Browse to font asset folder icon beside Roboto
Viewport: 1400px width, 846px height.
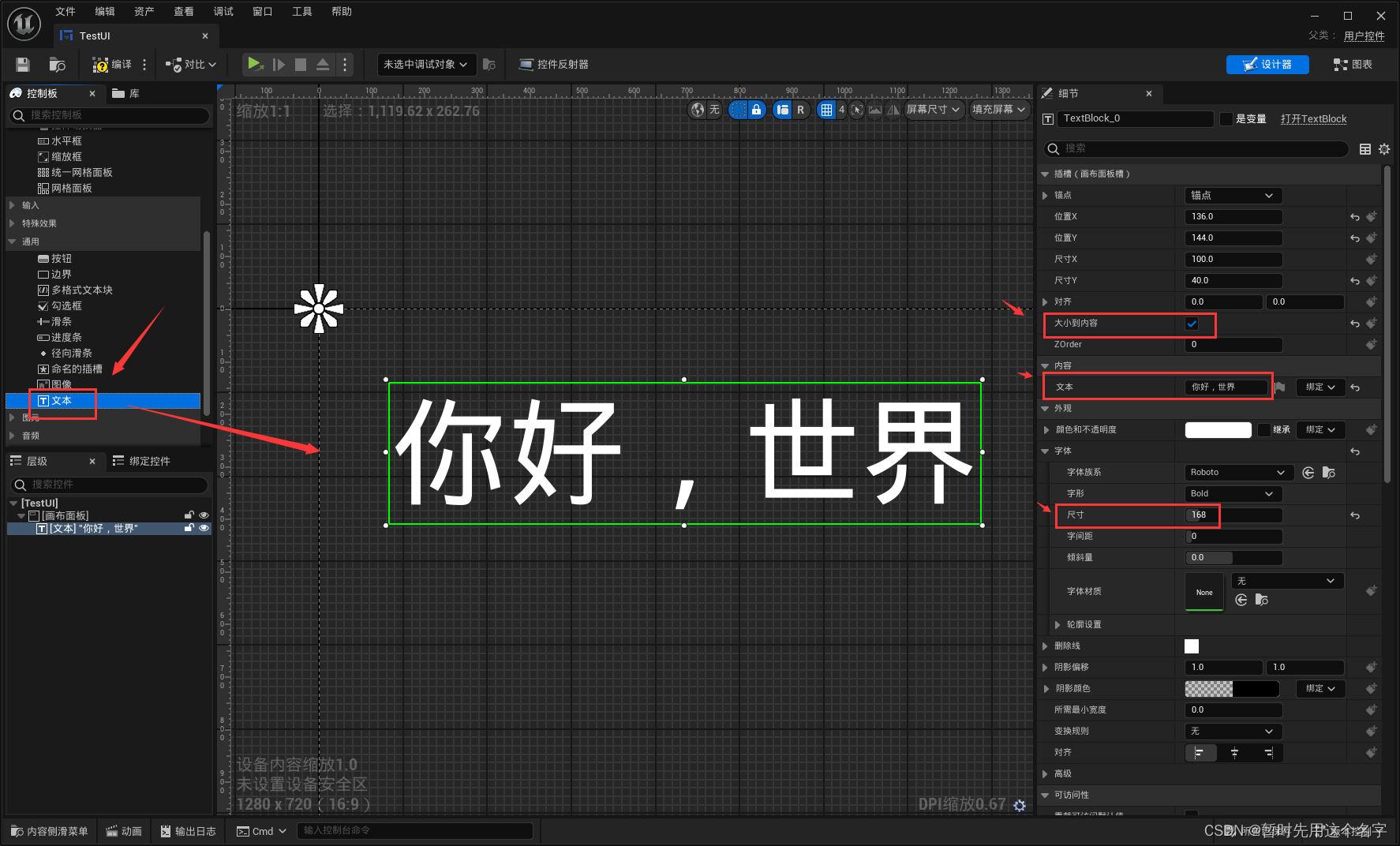coord(1329,473)
